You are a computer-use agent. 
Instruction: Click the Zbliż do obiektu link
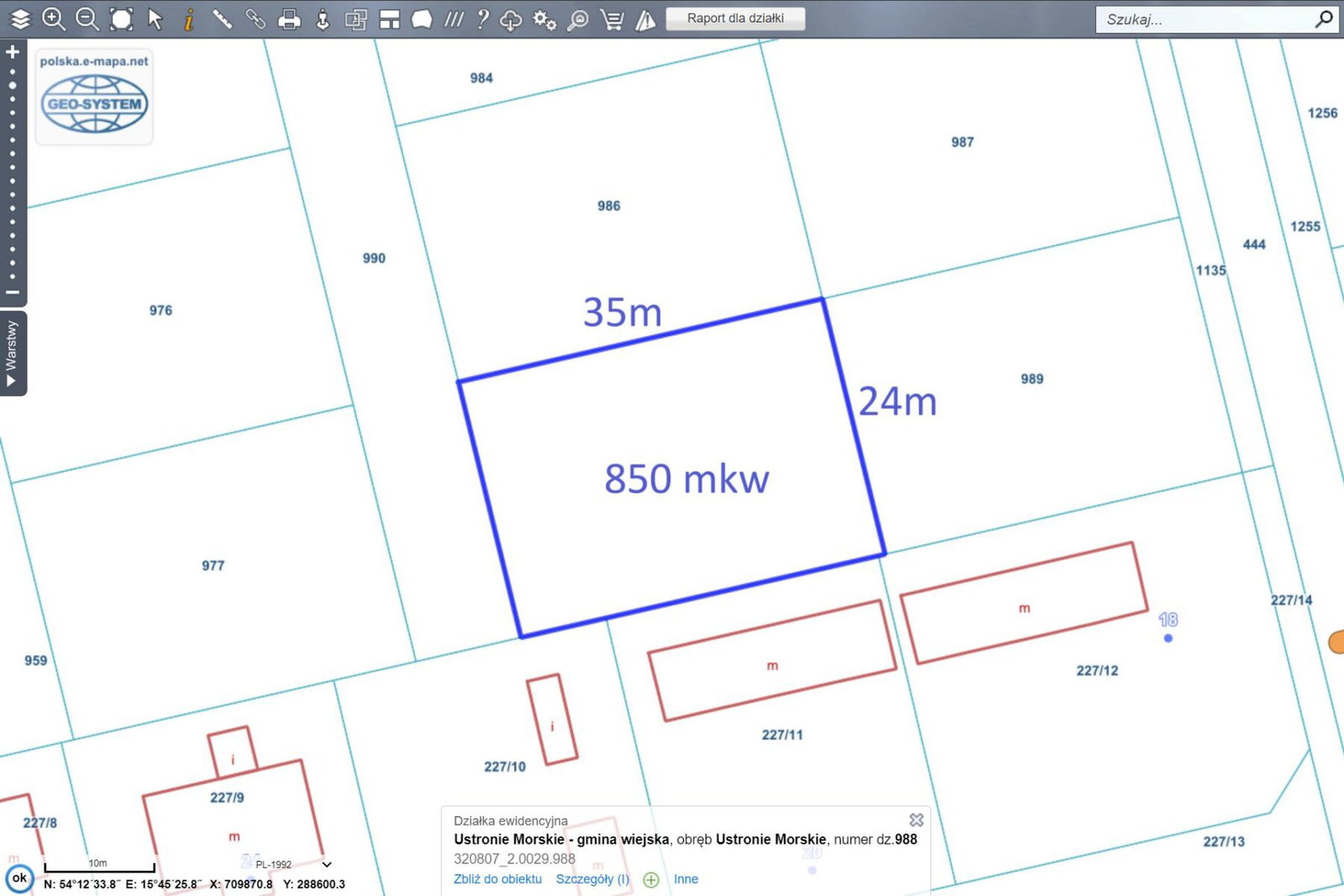497,879
